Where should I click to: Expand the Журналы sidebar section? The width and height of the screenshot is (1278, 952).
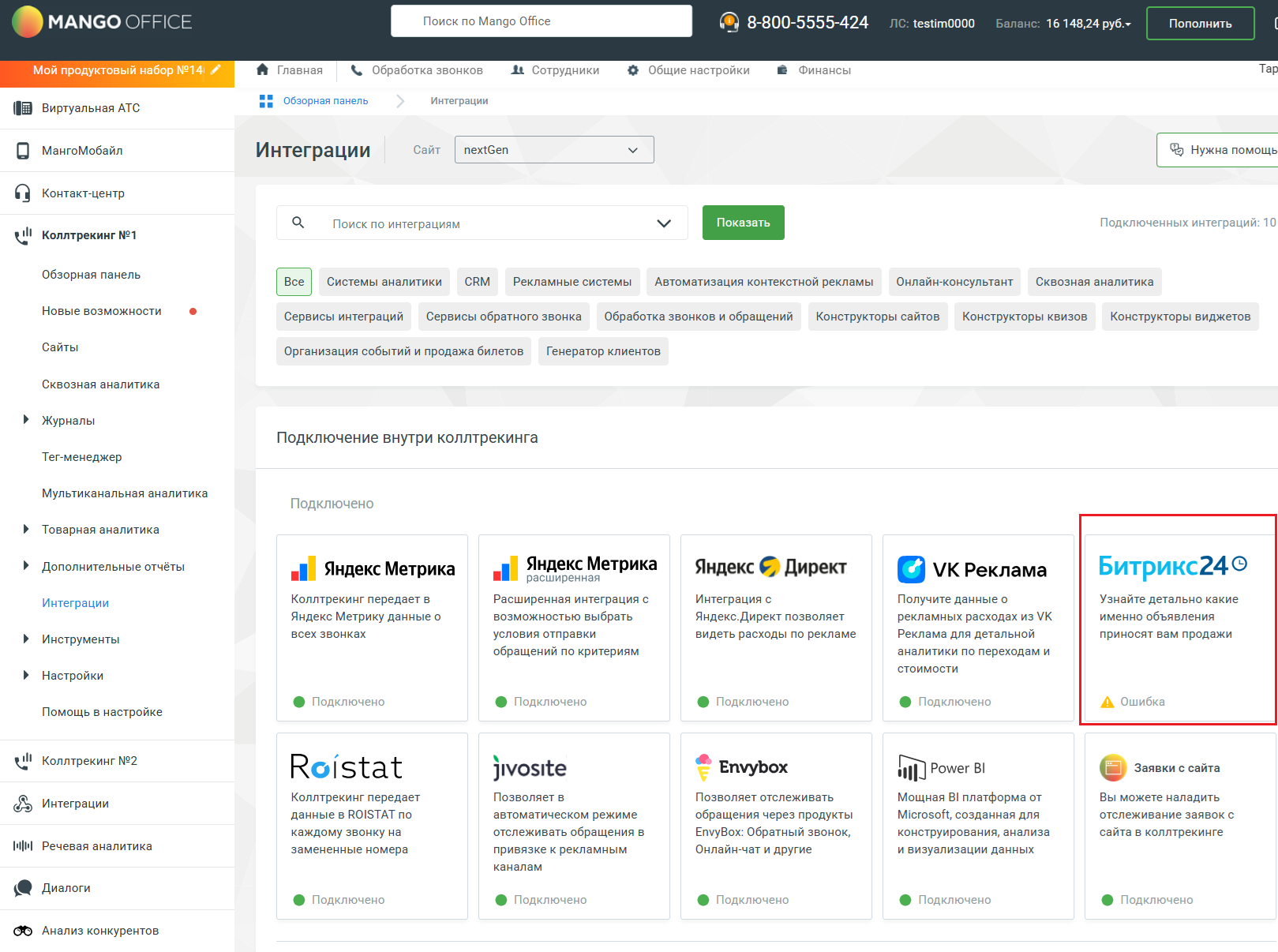26,421
